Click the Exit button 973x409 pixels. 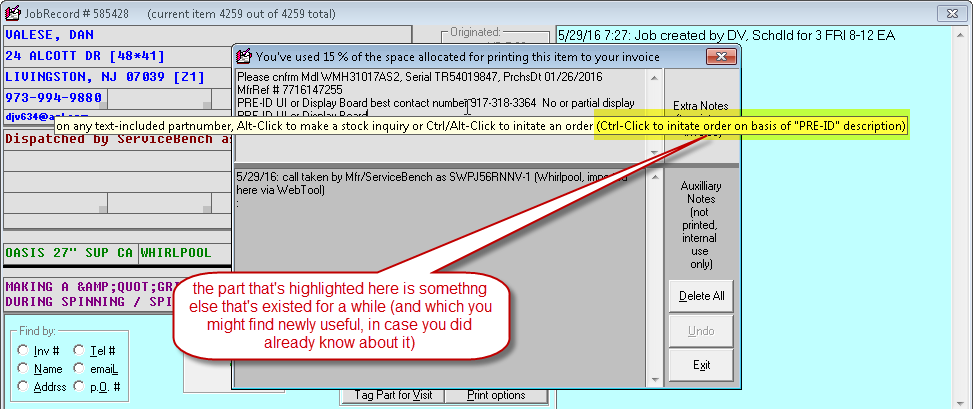(701, 365)
